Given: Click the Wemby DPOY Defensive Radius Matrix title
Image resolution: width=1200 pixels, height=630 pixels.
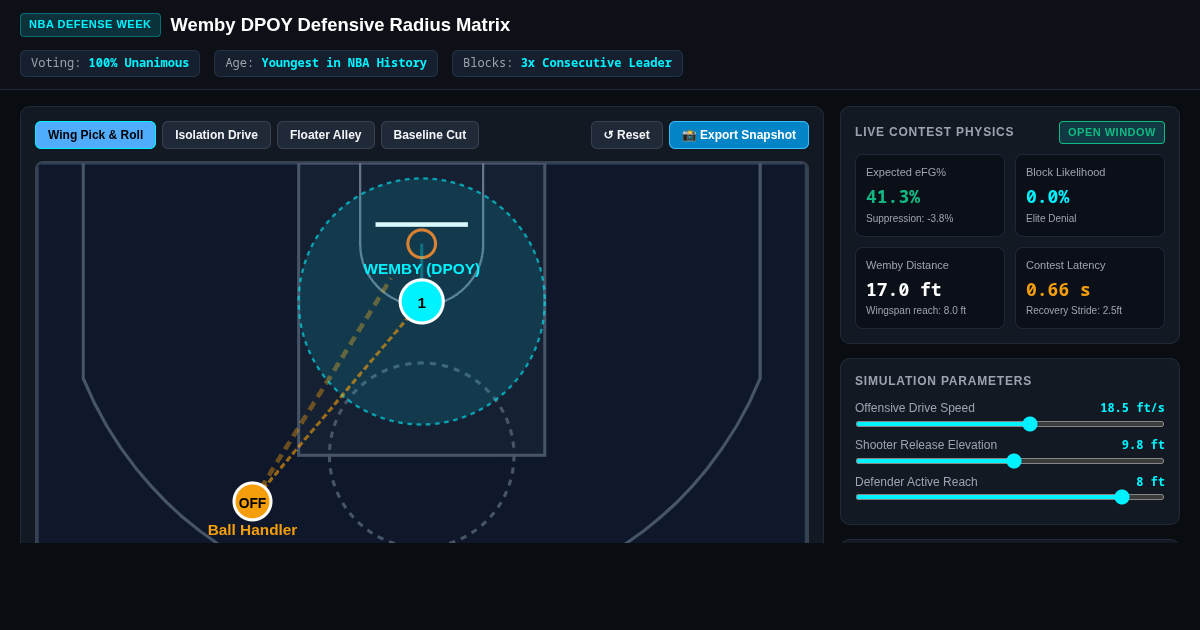Looking at the screenshot, I should [x=340, y=25].
